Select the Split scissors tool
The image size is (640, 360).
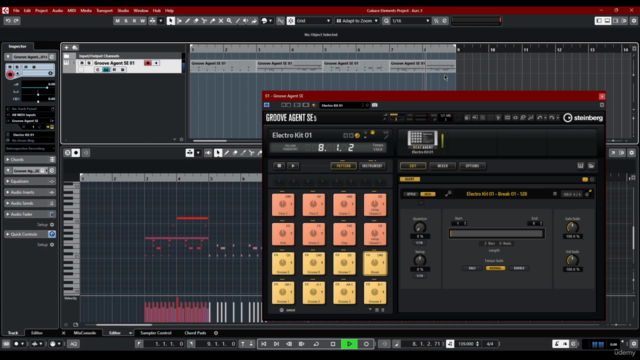[x=204, y=21]
